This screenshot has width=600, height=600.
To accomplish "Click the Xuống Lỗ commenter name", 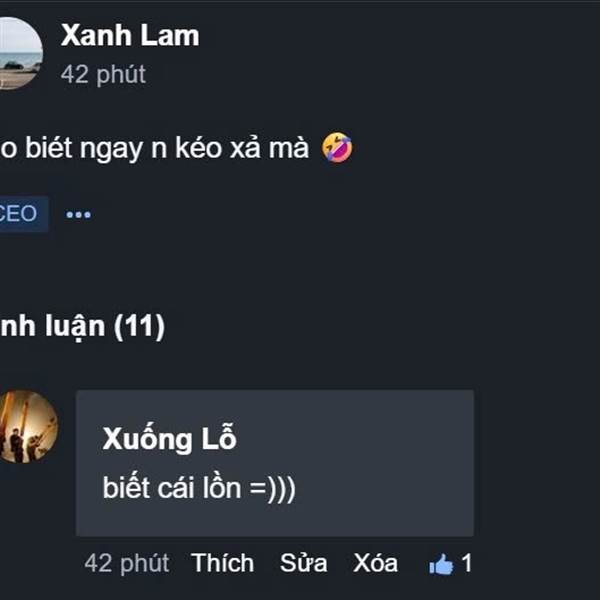I will [x=170, y=439].
